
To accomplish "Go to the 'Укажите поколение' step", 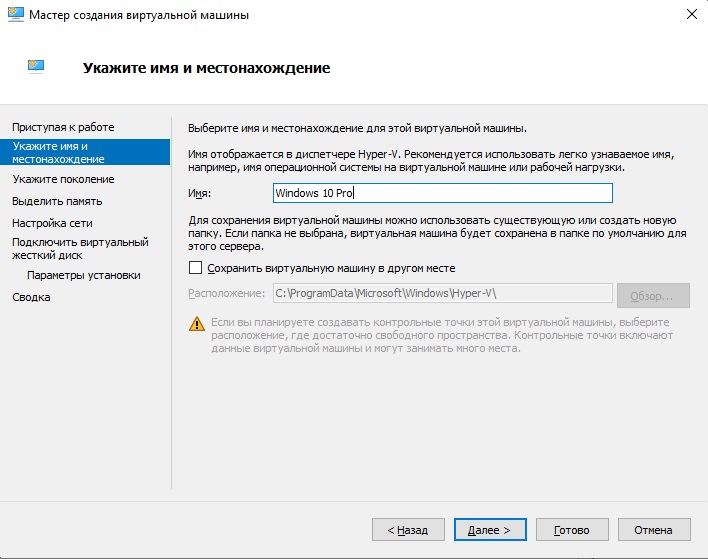I will 63,179.
